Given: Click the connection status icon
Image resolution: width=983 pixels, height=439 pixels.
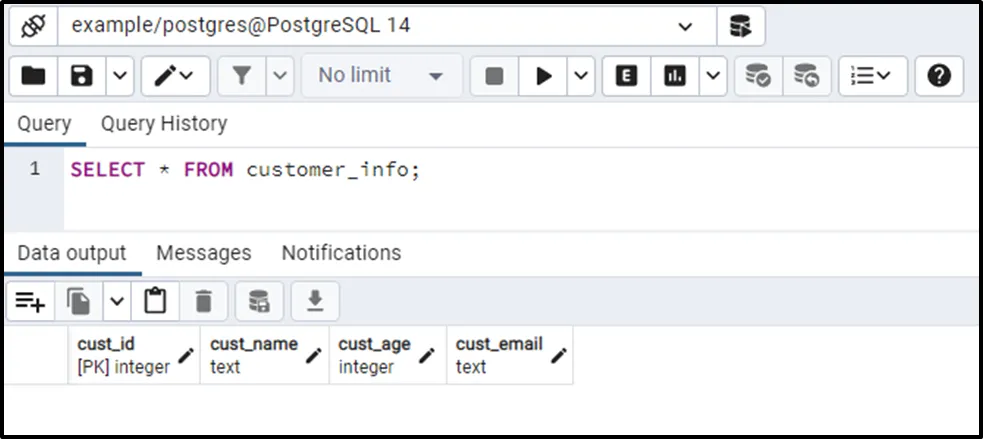Looking at the screenshot, I should 34,27.
